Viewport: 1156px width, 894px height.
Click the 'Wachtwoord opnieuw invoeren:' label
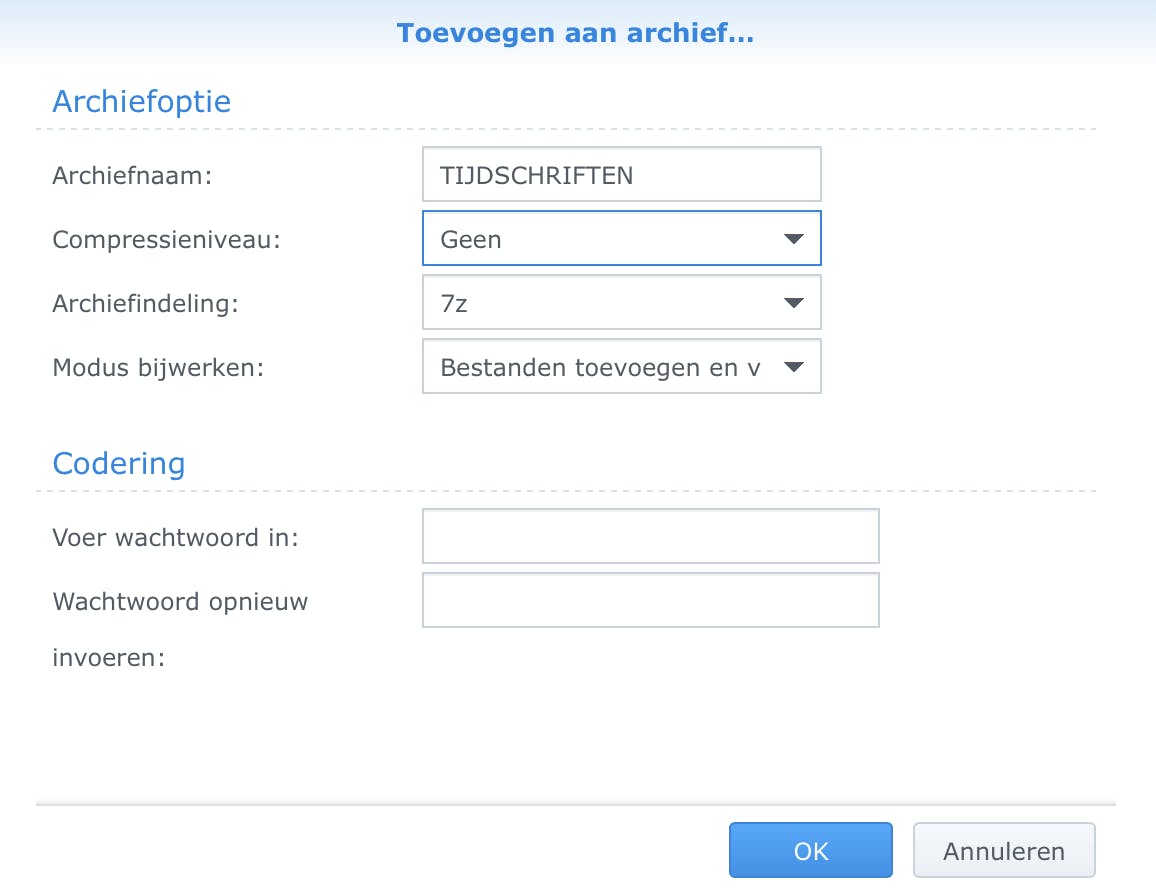pos(180,602)
